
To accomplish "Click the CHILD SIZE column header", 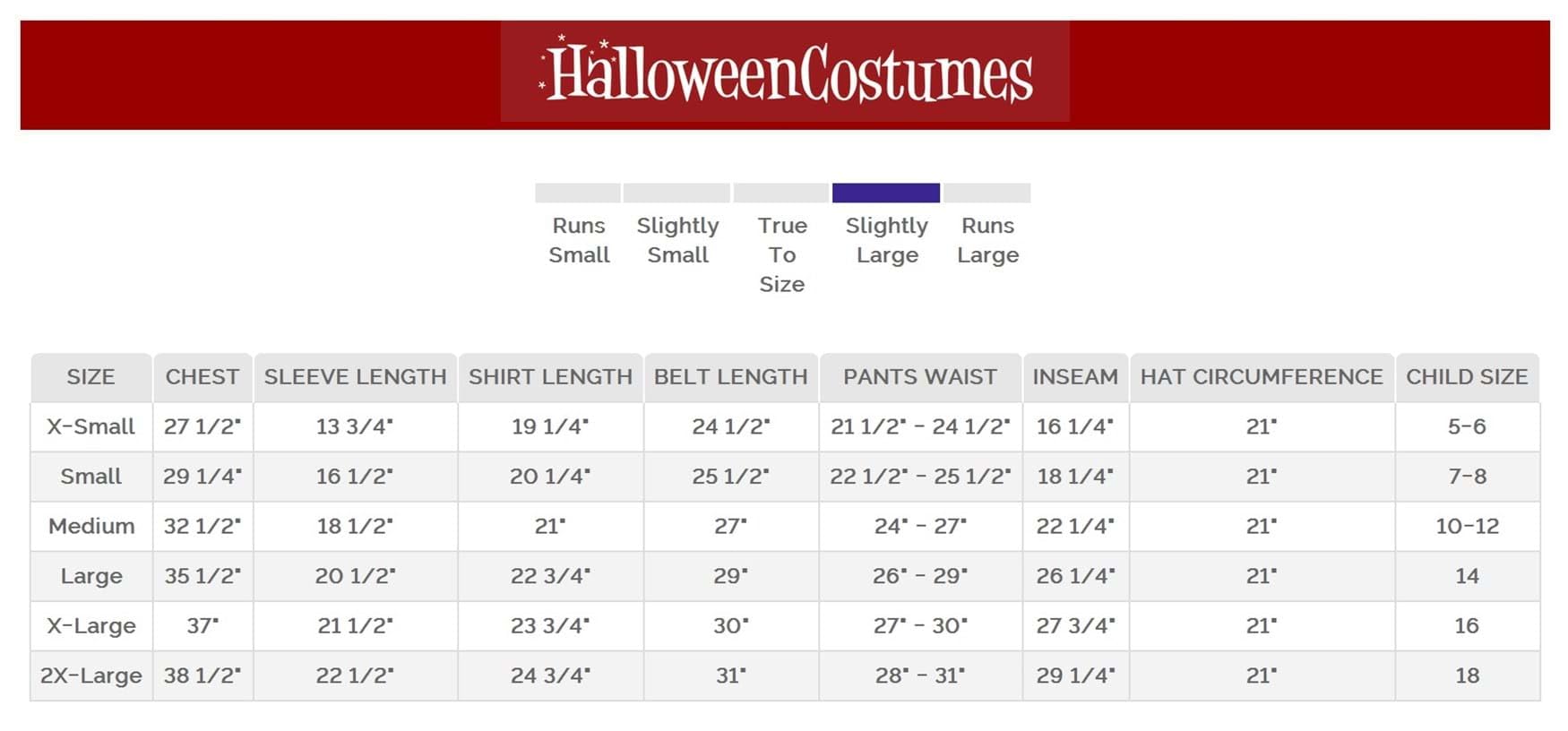I will (x=1467, y=377).
